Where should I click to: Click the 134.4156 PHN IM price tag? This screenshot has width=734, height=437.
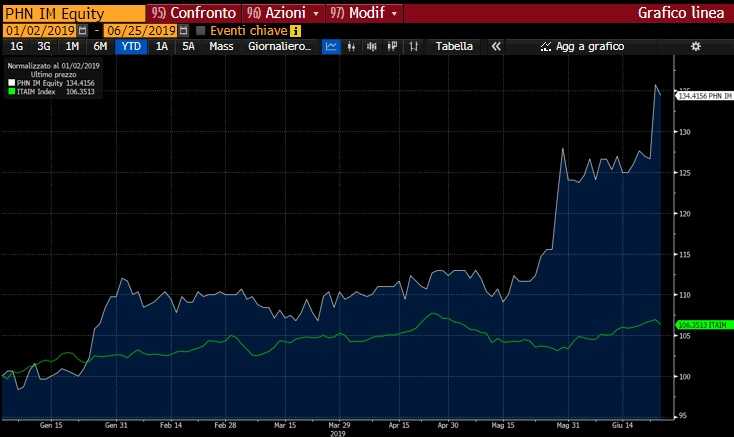[x=705, y=96]
